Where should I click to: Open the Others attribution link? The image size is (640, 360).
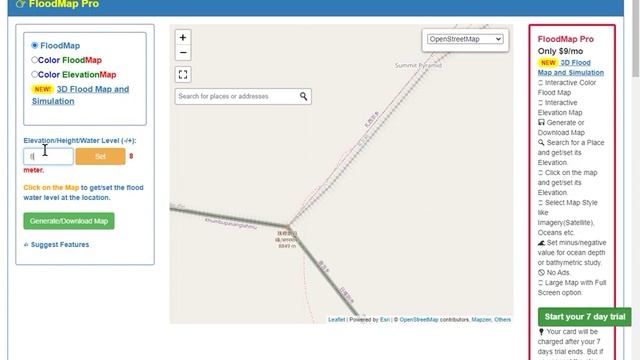502,320
